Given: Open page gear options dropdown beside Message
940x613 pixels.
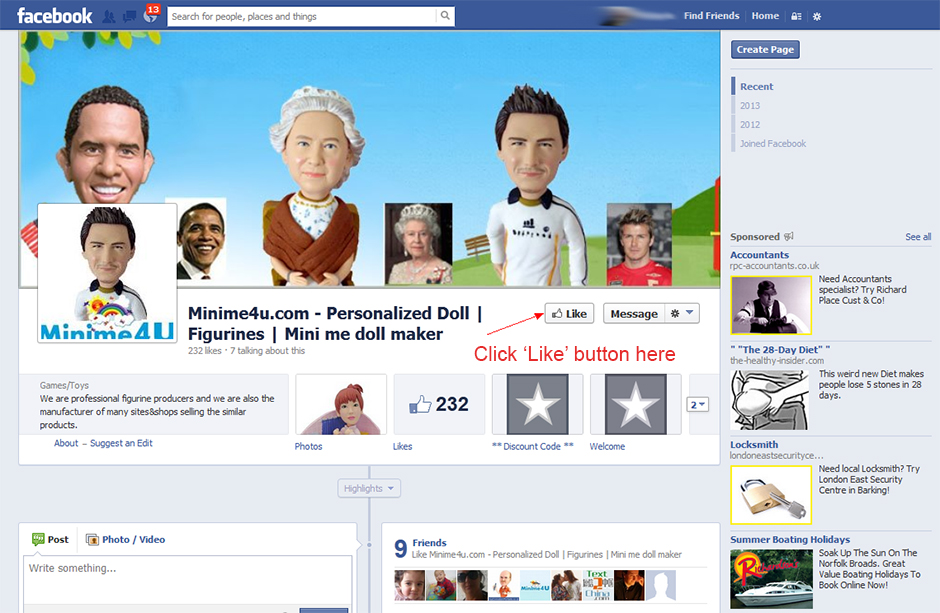Looking at the screenshot, I should 682,313.
